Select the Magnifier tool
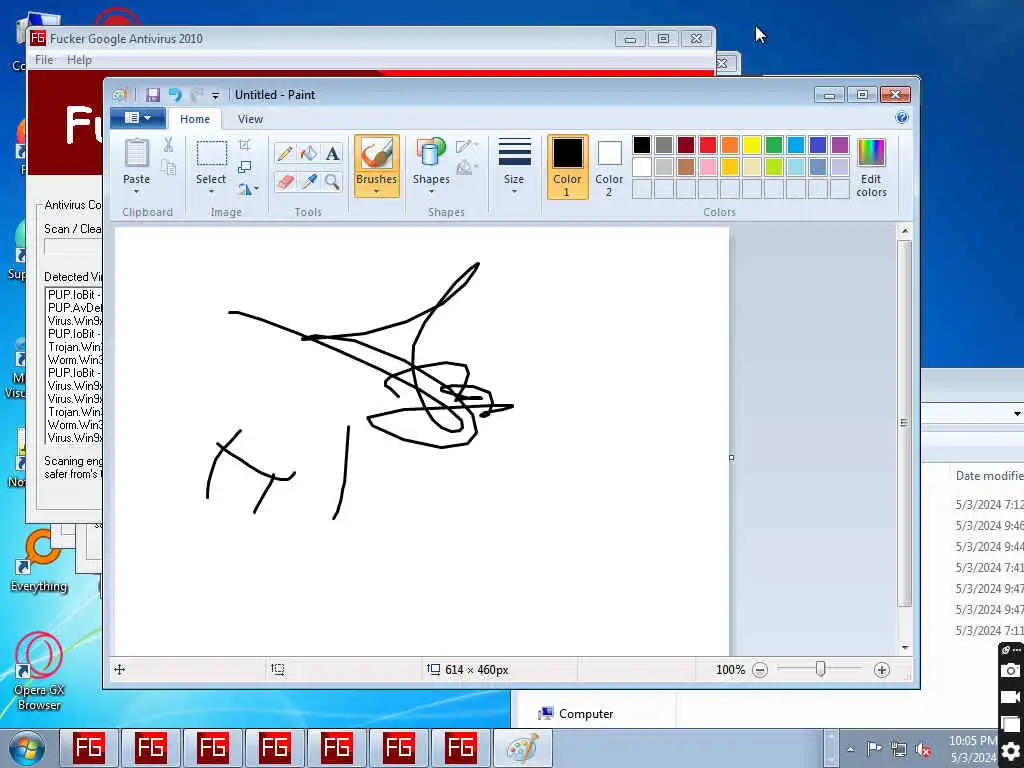The image size is (1024, 768). pyautogui.click(x=332, y=181)
